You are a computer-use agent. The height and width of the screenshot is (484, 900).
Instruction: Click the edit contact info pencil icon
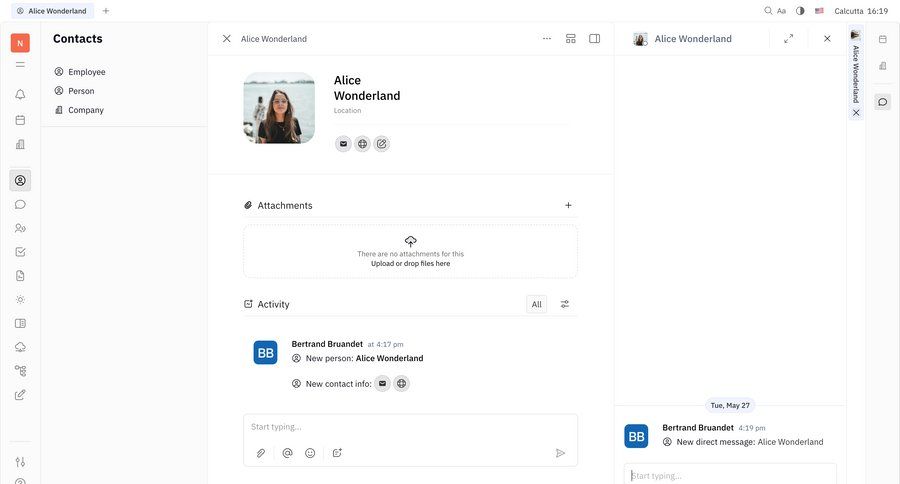pos(382,144)
